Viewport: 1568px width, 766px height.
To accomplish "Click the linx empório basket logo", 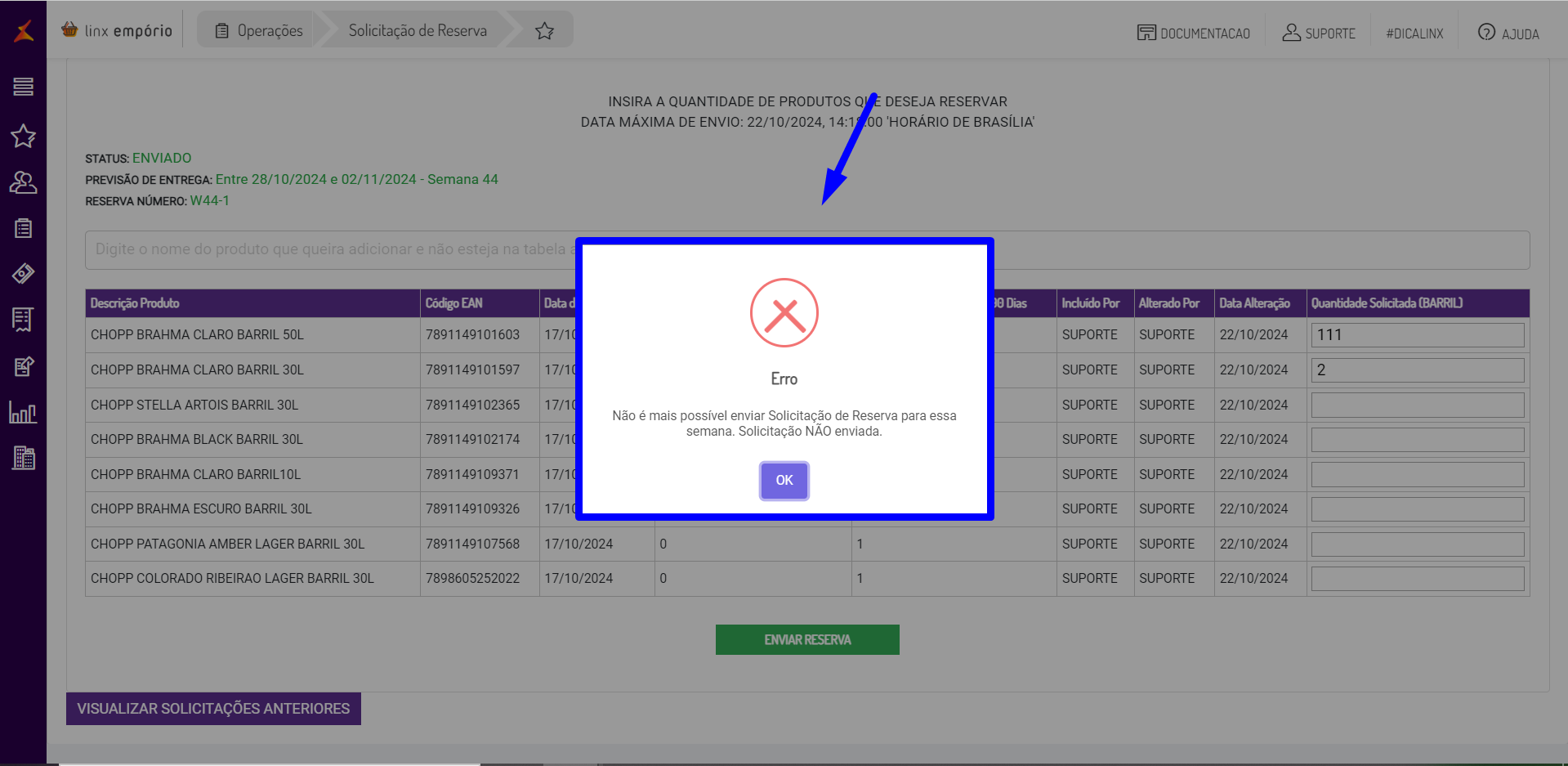I will coord(116,30).
